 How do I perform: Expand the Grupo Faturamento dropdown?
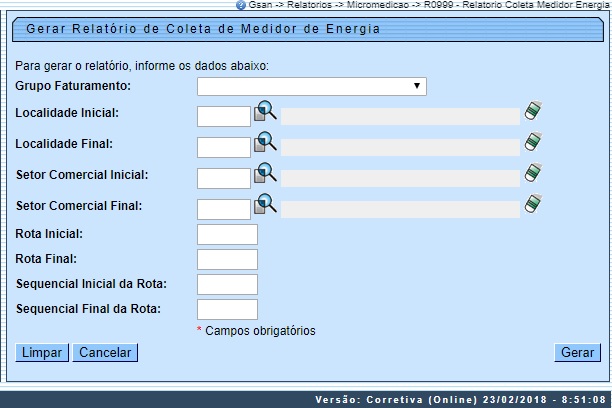[x=311, y=86]
